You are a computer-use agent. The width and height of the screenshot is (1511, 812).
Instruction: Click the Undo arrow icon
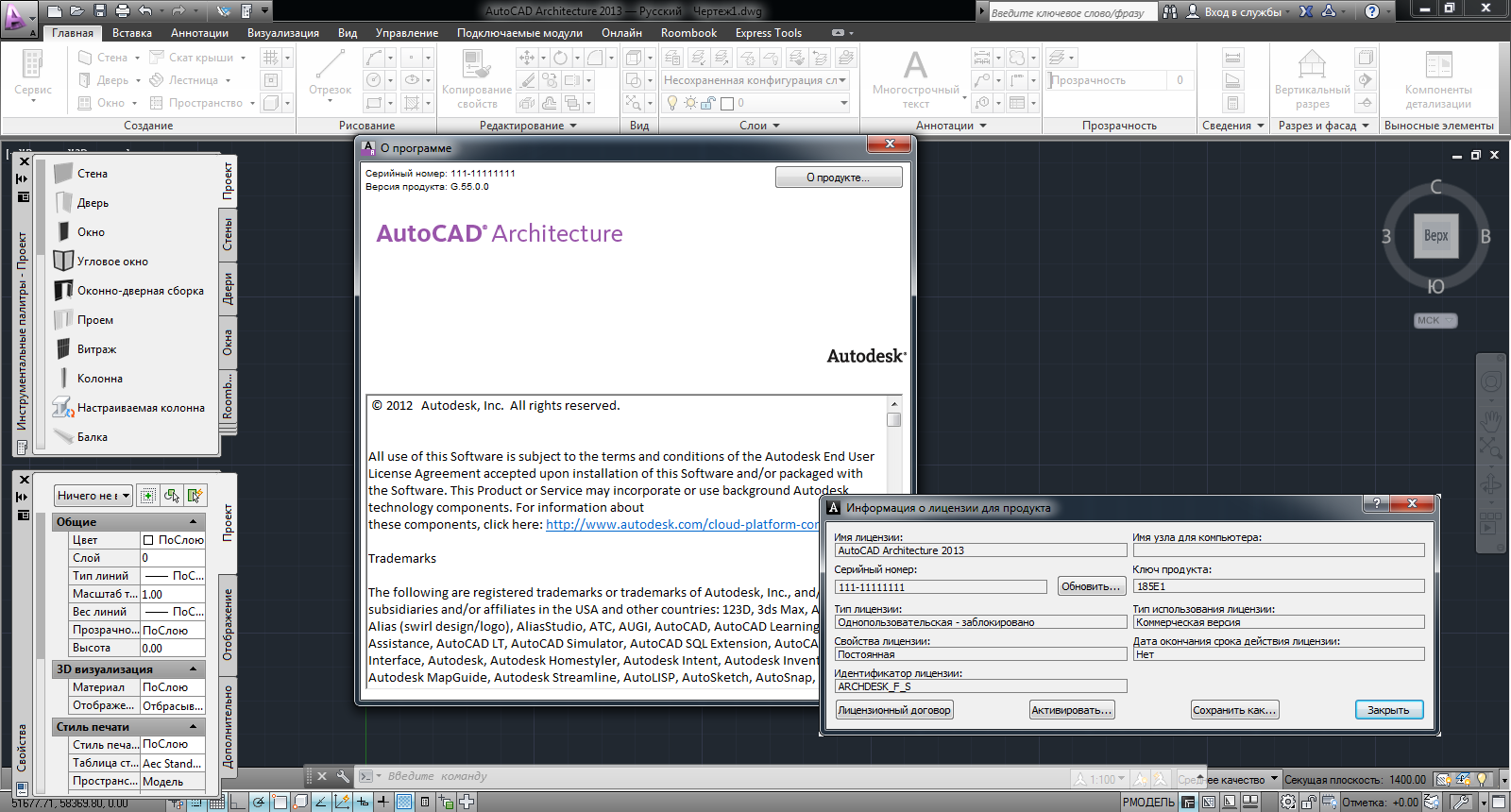[144, 11]
